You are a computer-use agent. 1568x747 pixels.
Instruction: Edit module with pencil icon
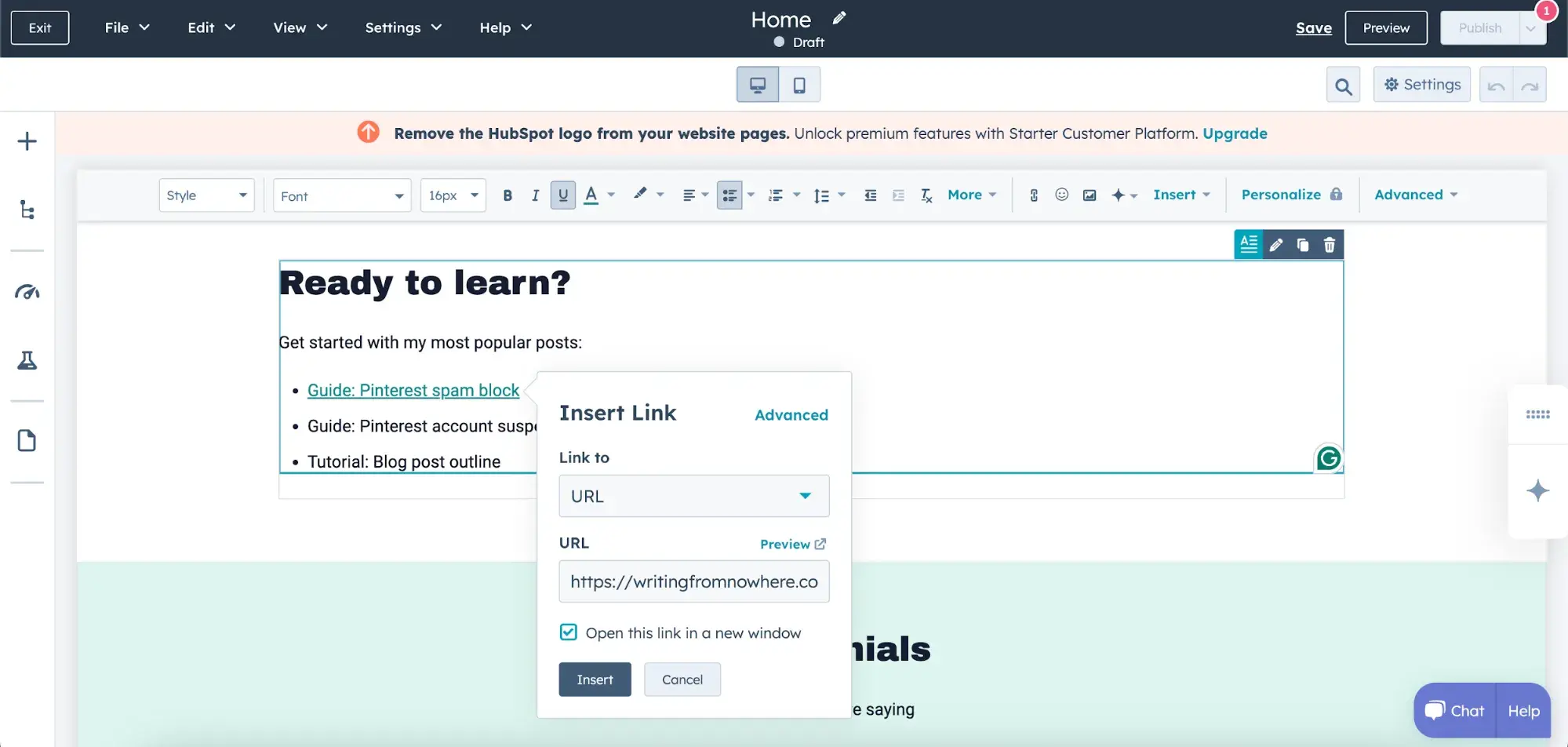(x=1276, y=245)
